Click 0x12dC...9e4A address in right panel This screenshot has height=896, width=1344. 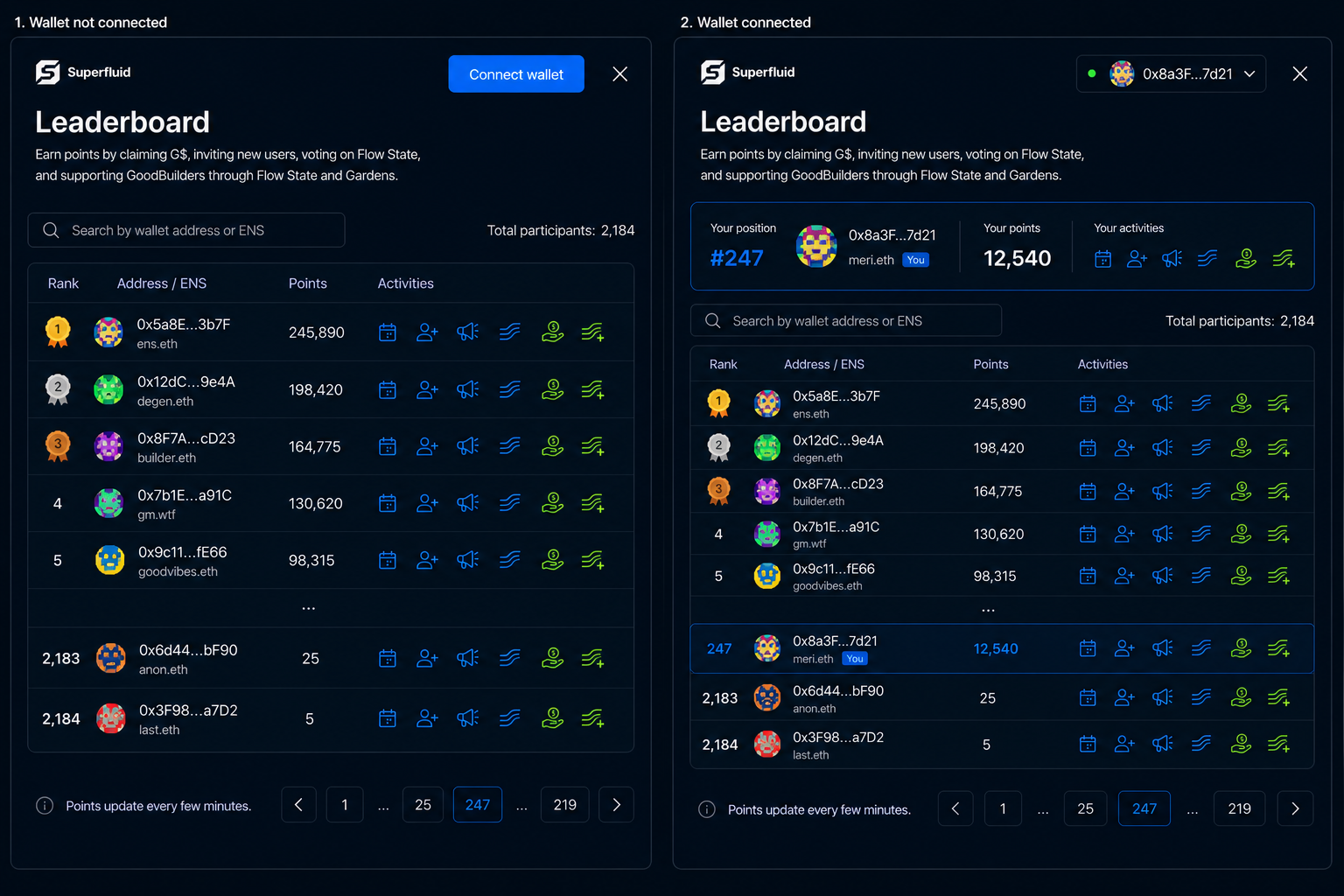pyautogui.click(x=838, y=440)
